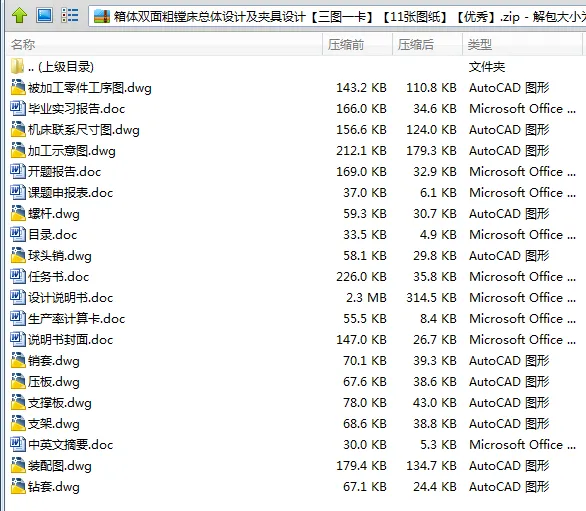Select file name 压板.dwg

tap(54, 382)
